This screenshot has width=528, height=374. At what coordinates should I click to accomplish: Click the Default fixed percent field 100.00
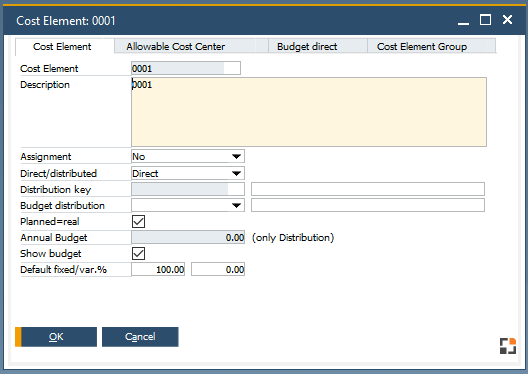[x=158, y=269]
